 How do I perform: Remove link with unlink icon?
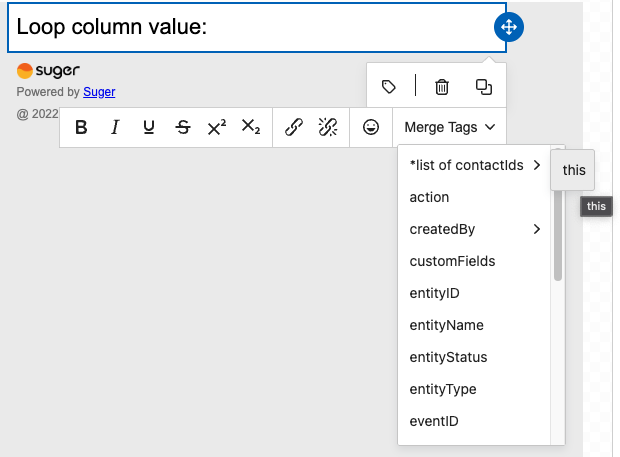point(327,128)
